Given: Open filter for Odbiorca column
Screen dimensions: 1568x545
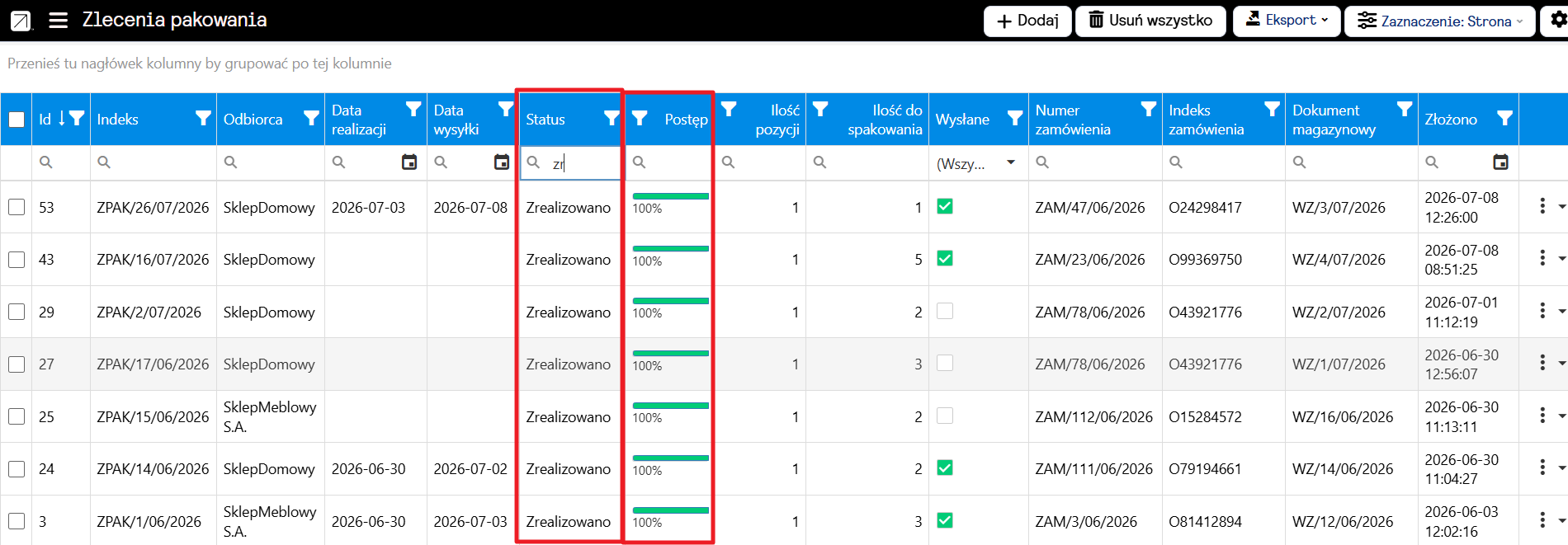Looking at the screenshot, I should coord(311,118).
